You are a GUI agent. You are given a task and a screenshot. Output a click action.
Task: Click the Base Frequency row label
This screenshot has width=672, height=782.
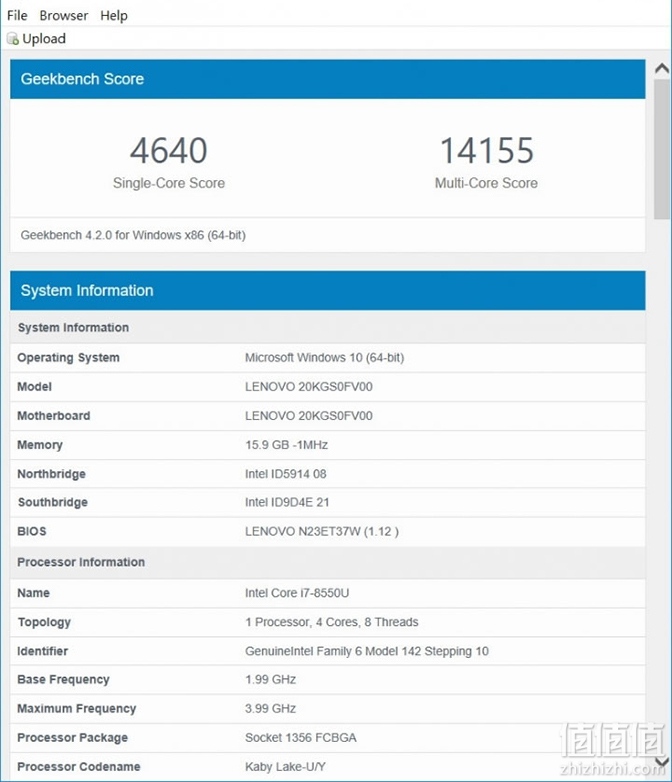(x=63, y=679)
